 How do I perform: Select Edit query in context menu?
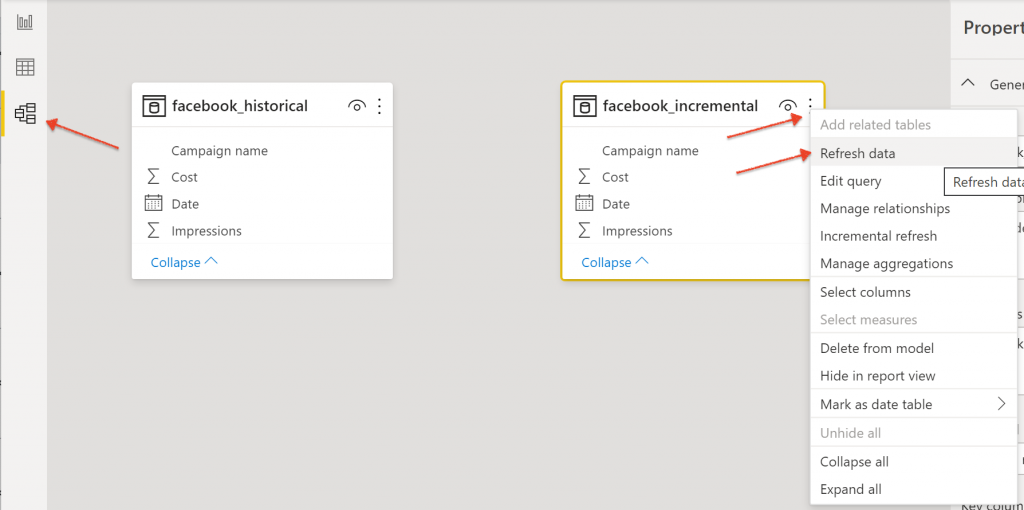850,181
